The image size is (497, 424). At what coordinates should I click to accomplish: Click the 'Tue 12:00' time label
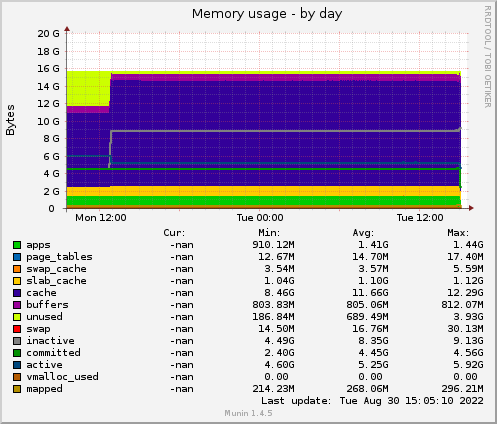tap(420, 218)
